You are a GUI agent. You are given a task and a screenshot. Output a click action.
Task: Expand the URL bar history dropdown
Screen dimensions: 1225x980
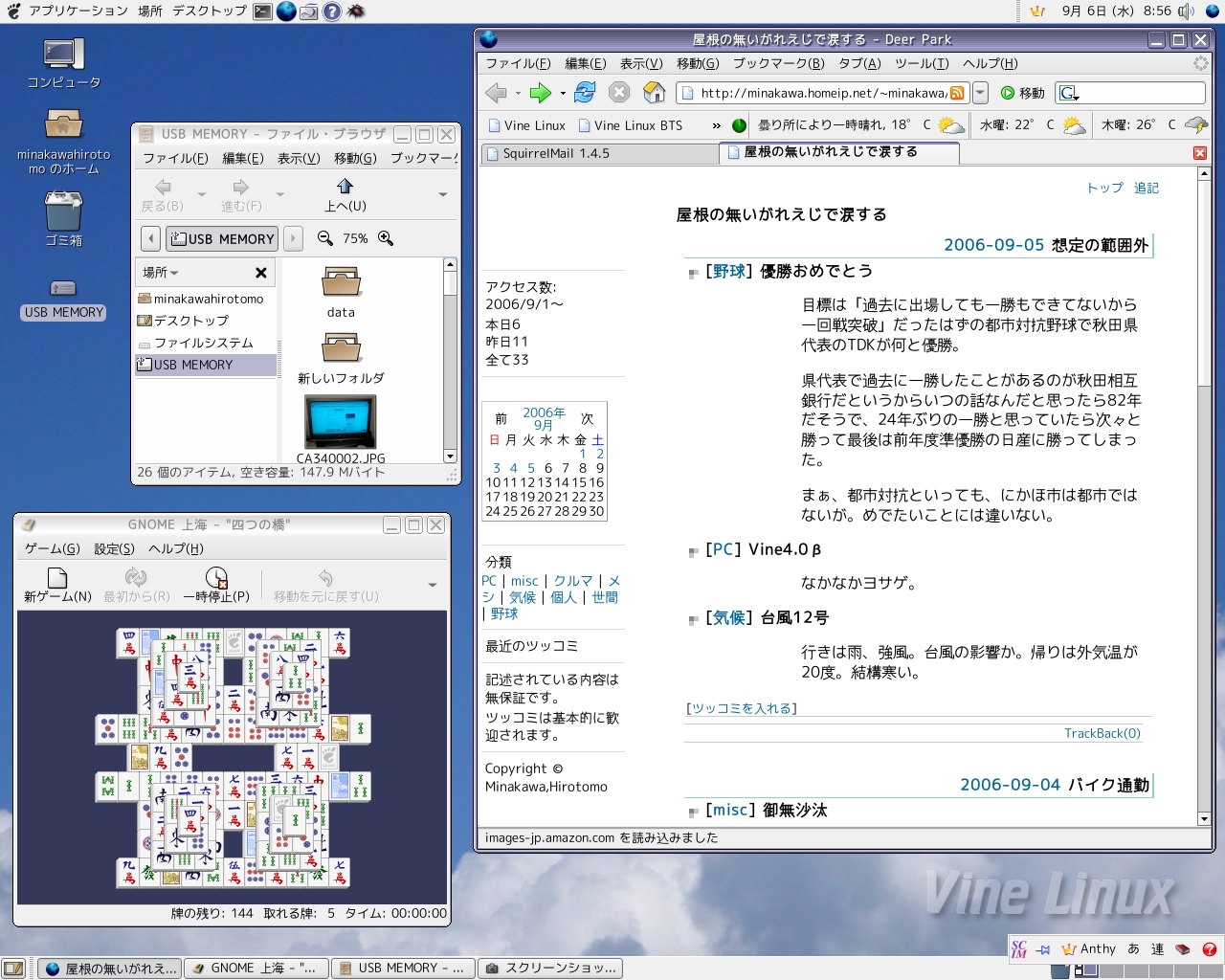tap(980, 93)
